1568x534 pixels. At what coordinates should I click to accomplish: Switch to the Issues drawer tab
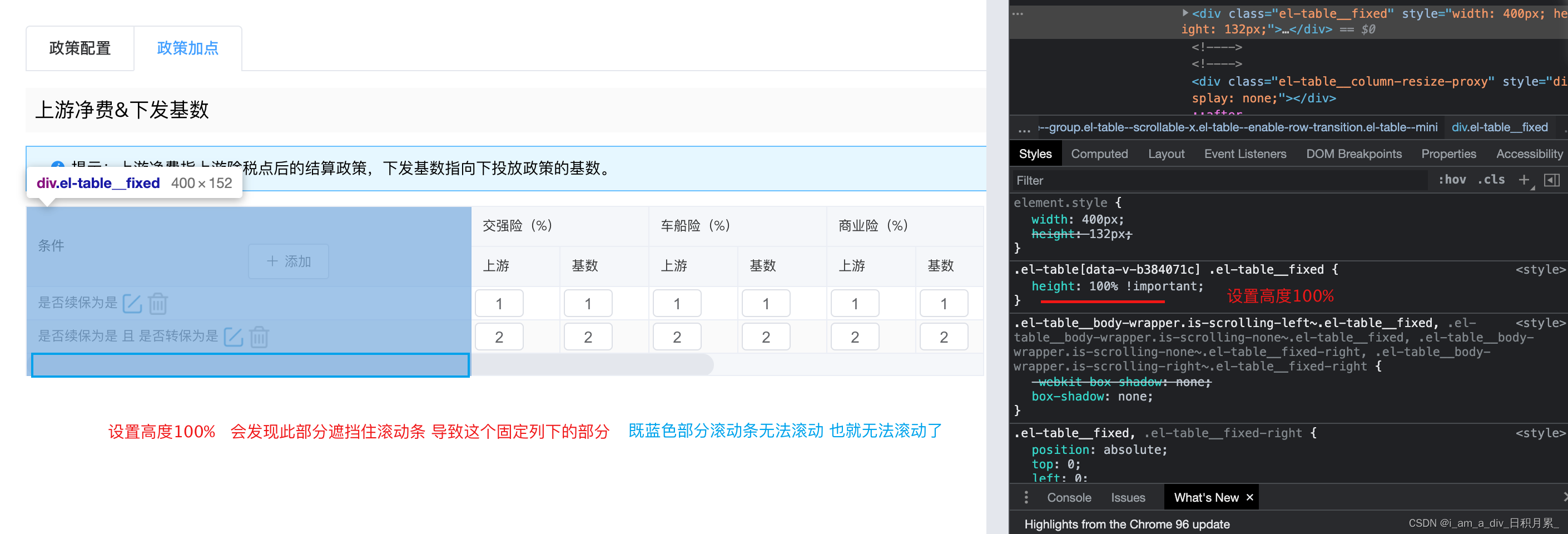click(x=1128, y=497)
